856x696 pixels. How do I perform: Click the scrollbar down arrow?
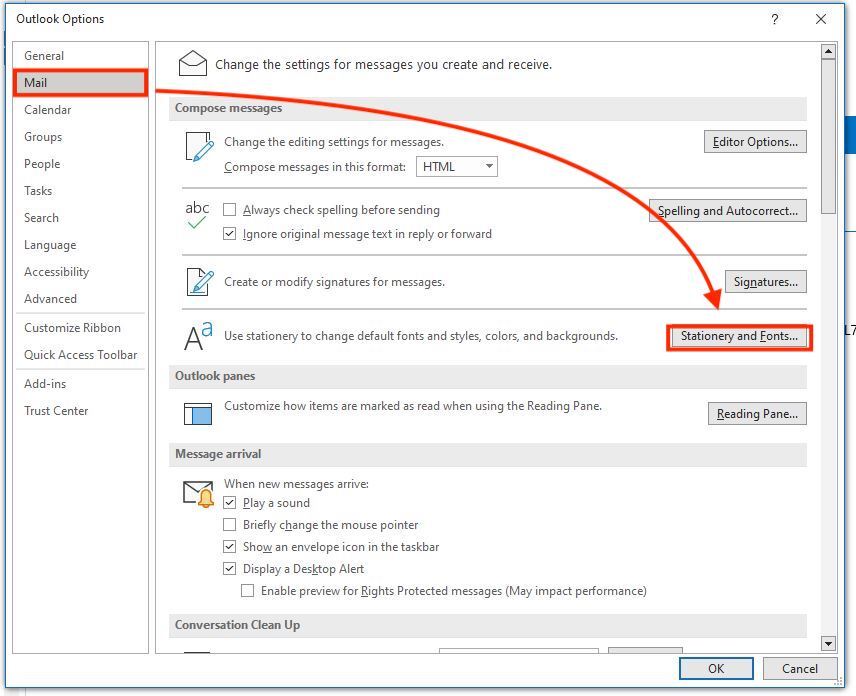click(x=828, y=644)
